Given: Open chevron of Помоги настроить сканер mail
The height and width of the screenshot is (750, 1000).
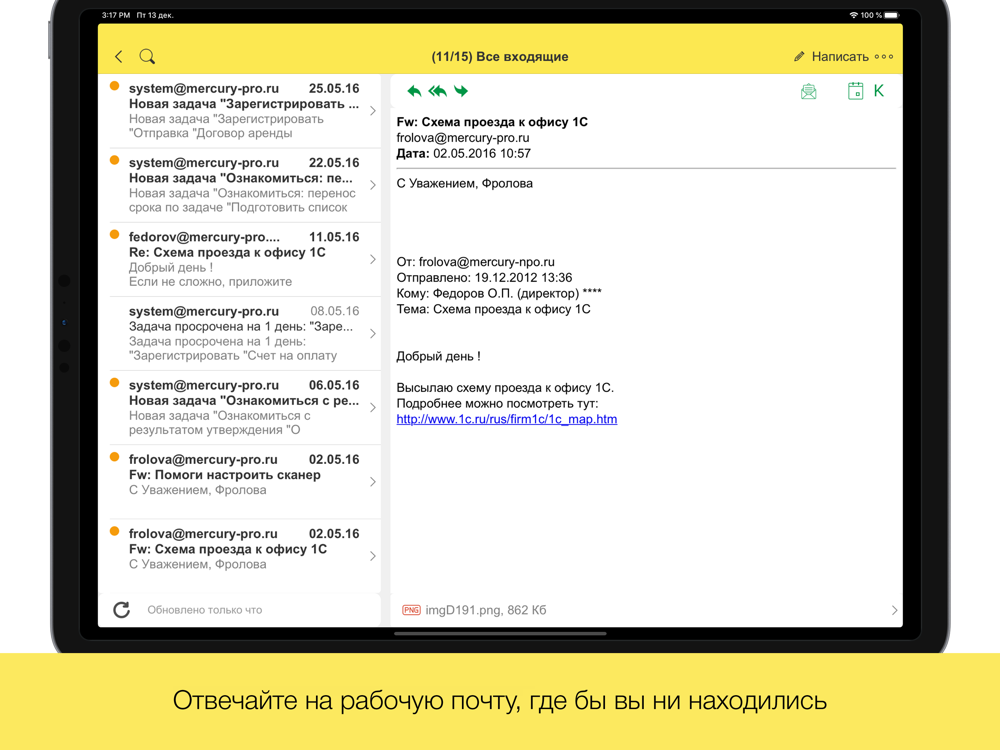Looking at the screenshot, I should pos(372,482).
